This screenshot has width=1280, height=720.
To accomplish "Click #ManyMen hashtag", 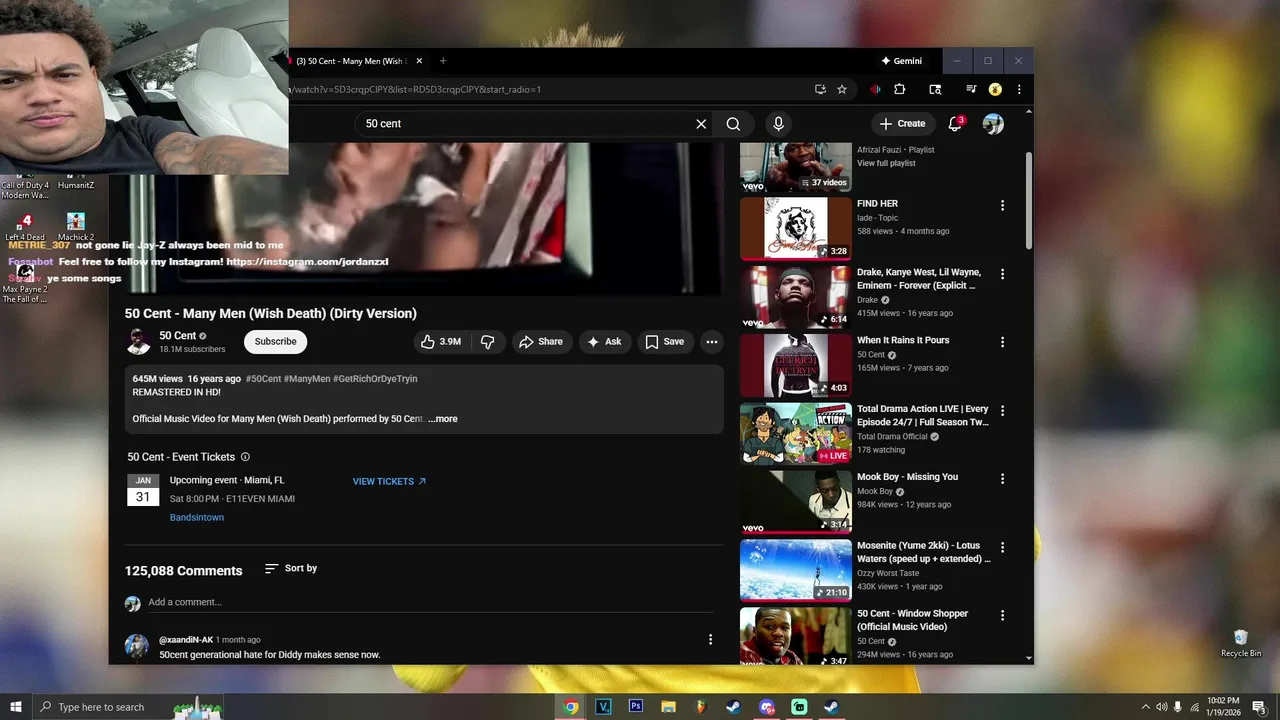I will (x=307, y=379).
